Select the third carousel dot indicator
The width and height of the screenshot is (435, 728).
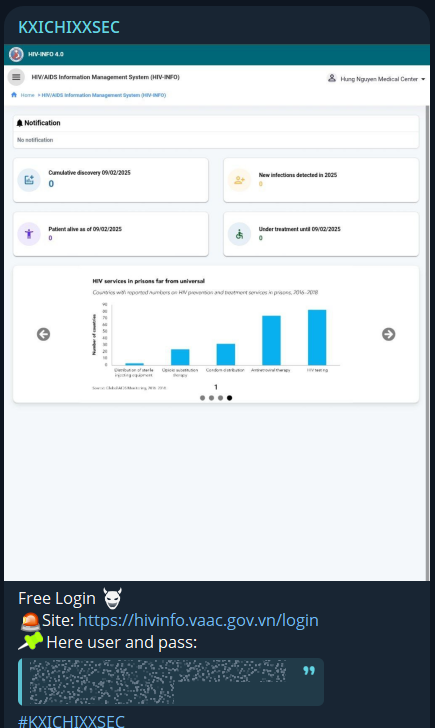pyautogui.click(x=221, y=398)
